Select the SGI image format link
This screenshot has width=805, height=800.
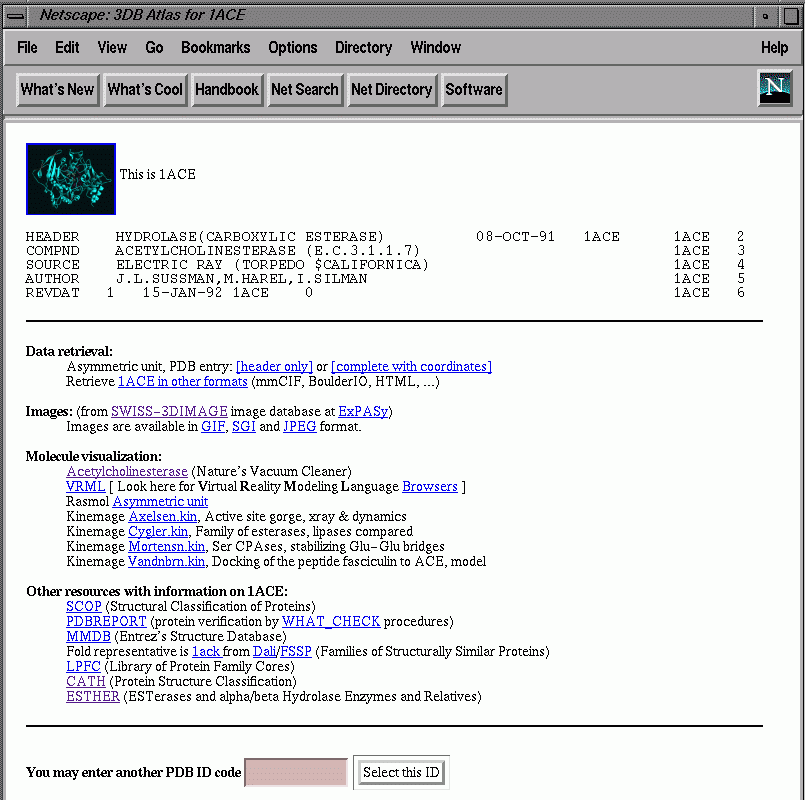(x=244, y=427)
